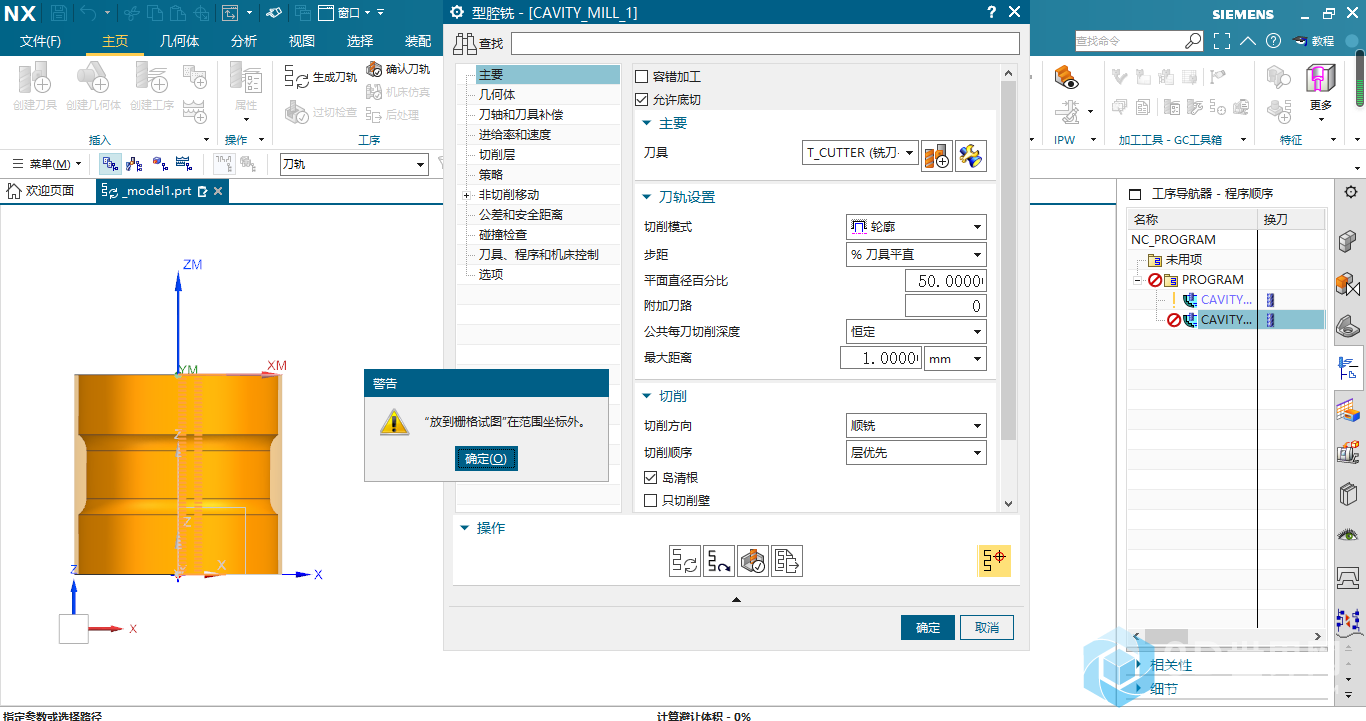The width and height of the screenshot is (1366, 721).
Task: Open the mm units dropdown for 最大距离
Action: tap(955, 358)
